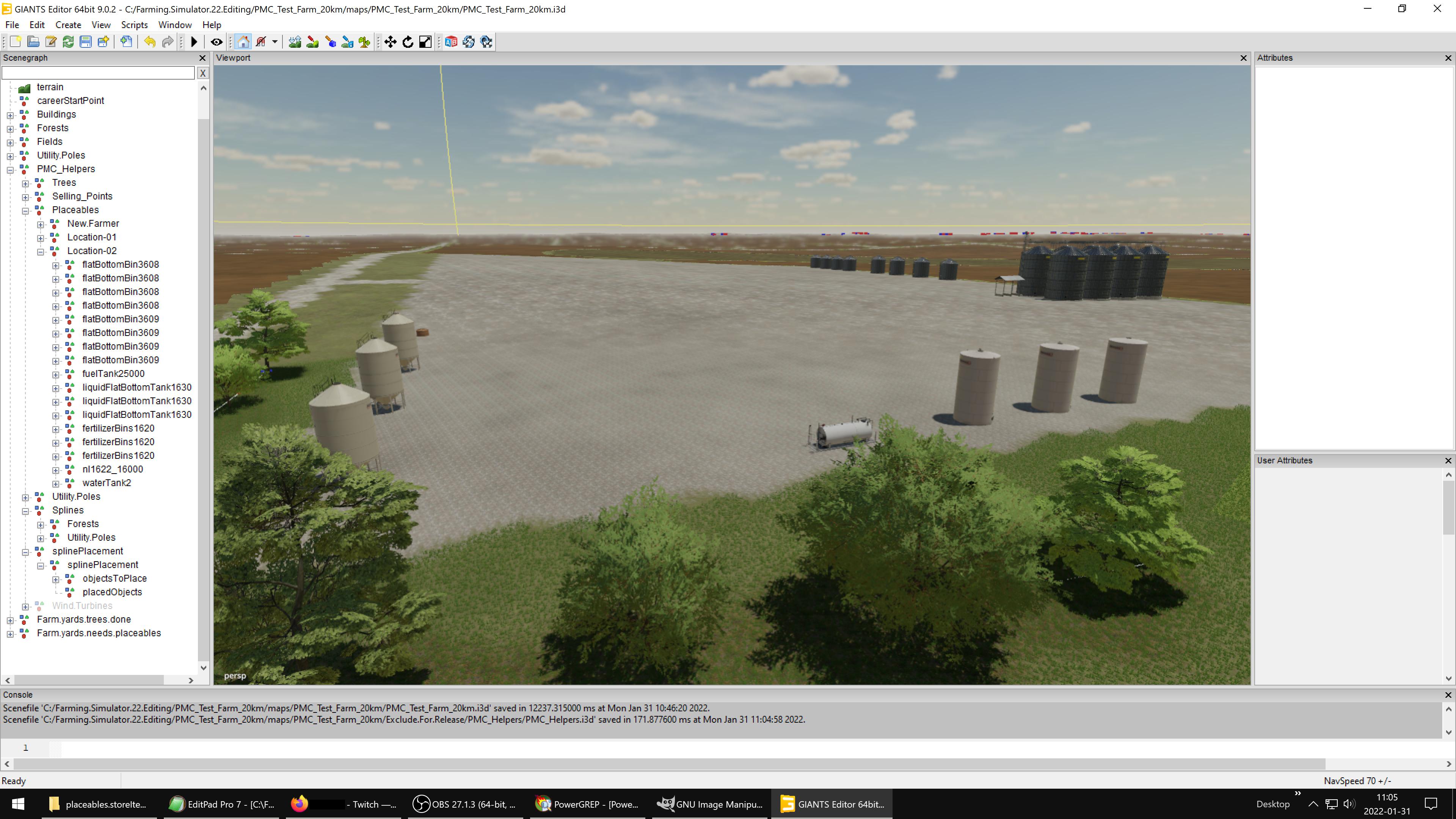Toggle the eye visibility icon in toolbar

click(217, 42)
